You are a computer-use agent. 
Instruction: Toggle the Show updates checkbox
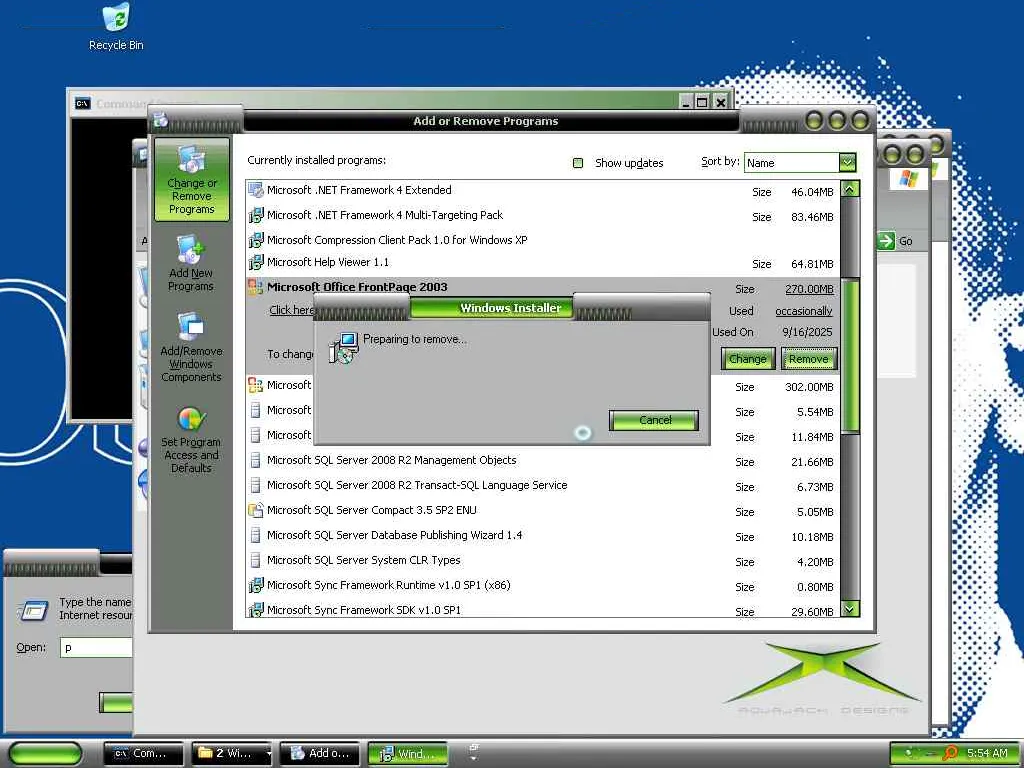[578, 163]
